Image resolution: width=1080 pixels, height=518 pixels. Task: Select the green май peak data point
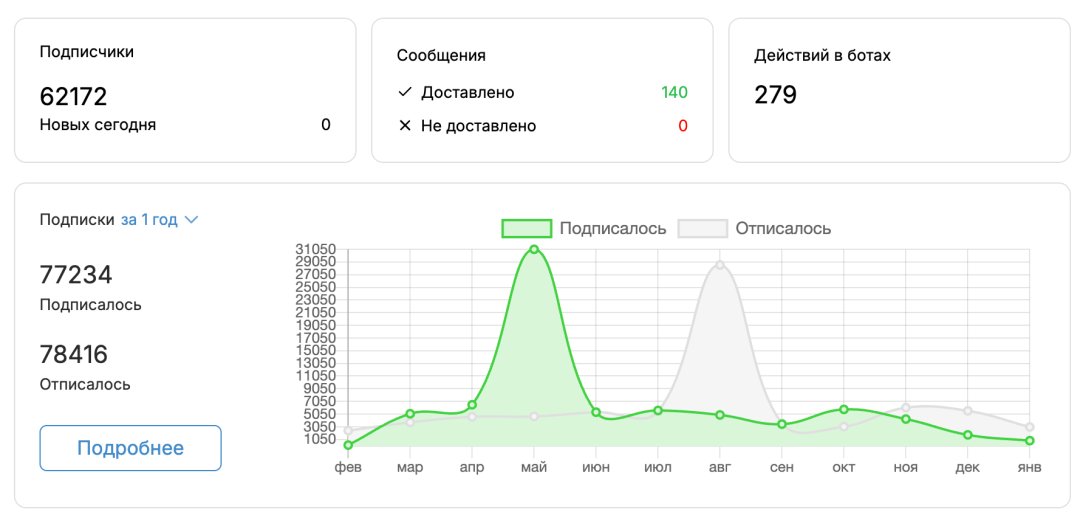tap(534, 249)
